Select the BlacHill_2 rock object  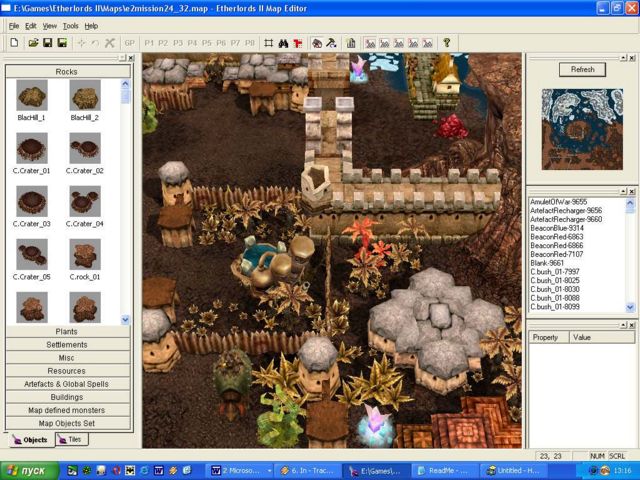[85, 96]
